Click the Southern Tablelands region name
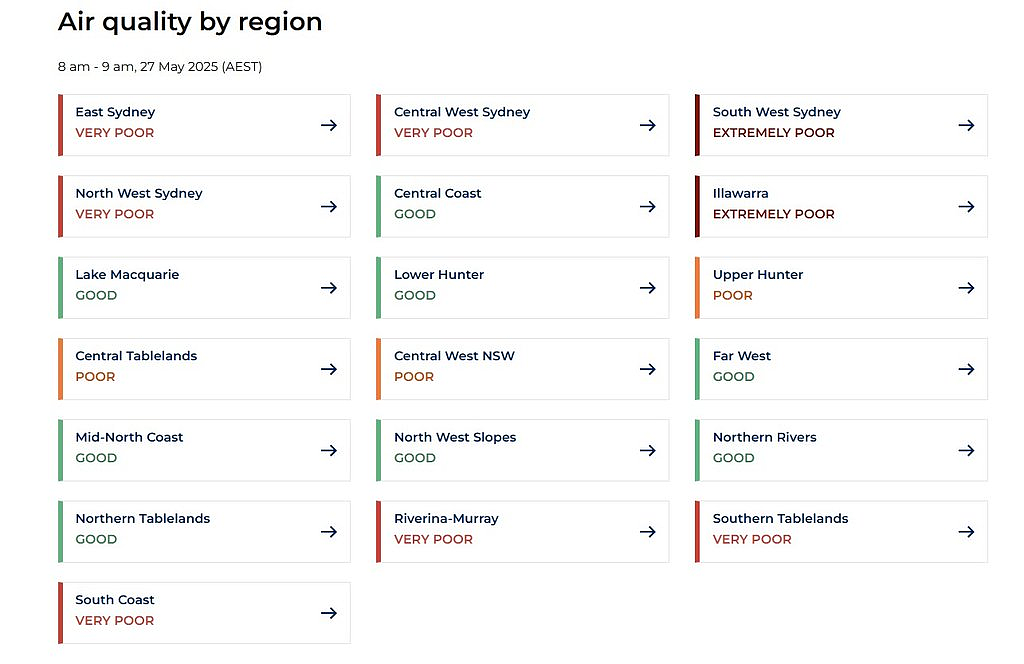The width and height of the screenshot is (1024, 664). (x=780, y=518)
